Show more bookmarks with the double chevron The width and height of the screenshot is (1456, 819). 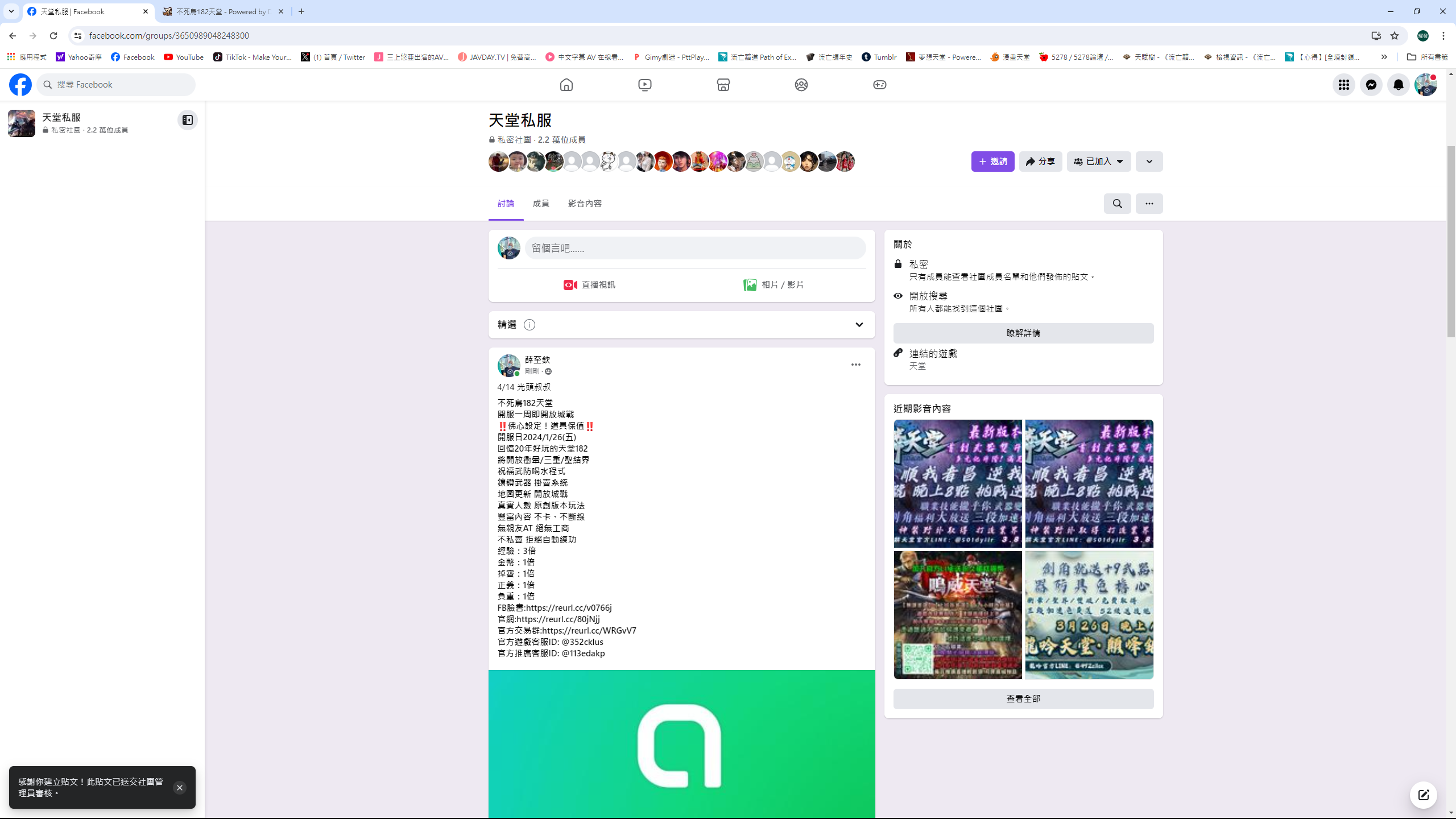pos(1384,57)
